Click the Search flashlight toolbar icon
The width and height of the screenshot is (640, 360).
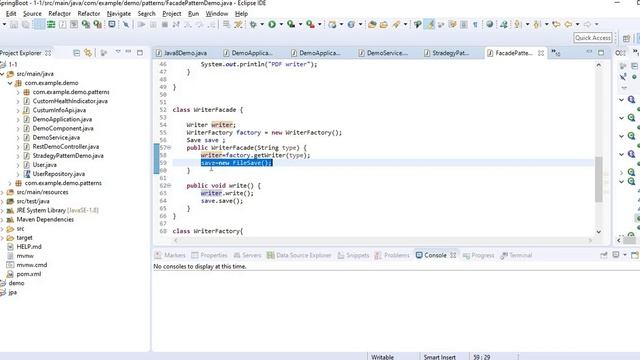pos(396,25)
